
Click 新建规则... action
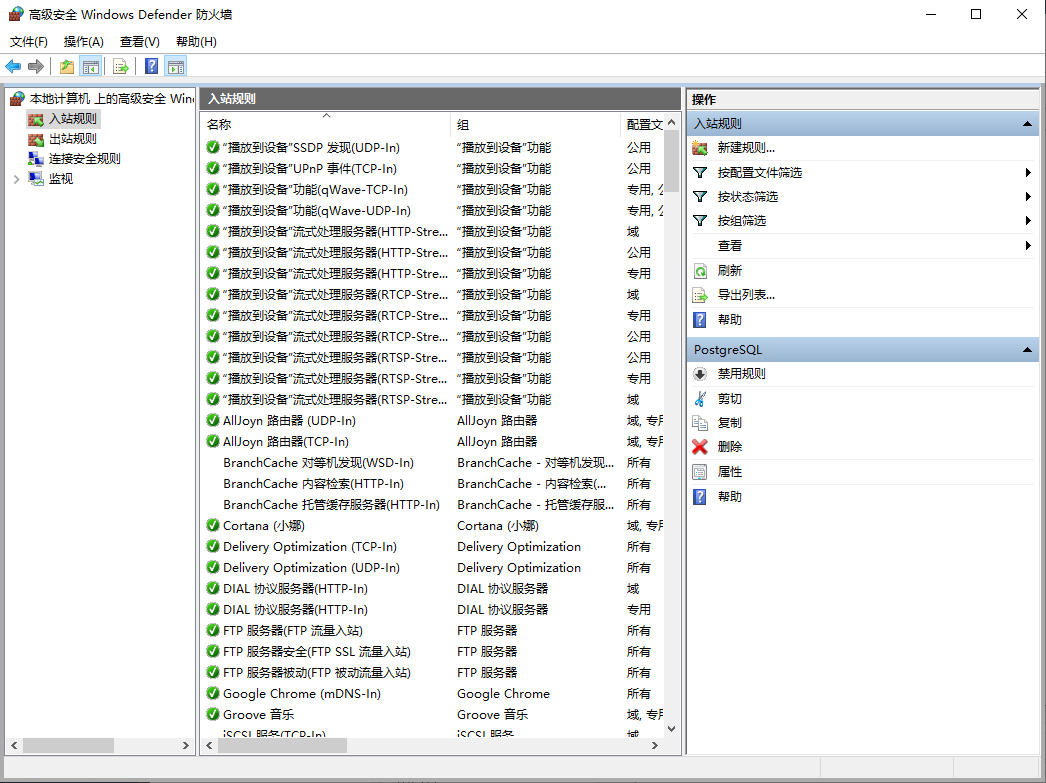click(746, 148)
